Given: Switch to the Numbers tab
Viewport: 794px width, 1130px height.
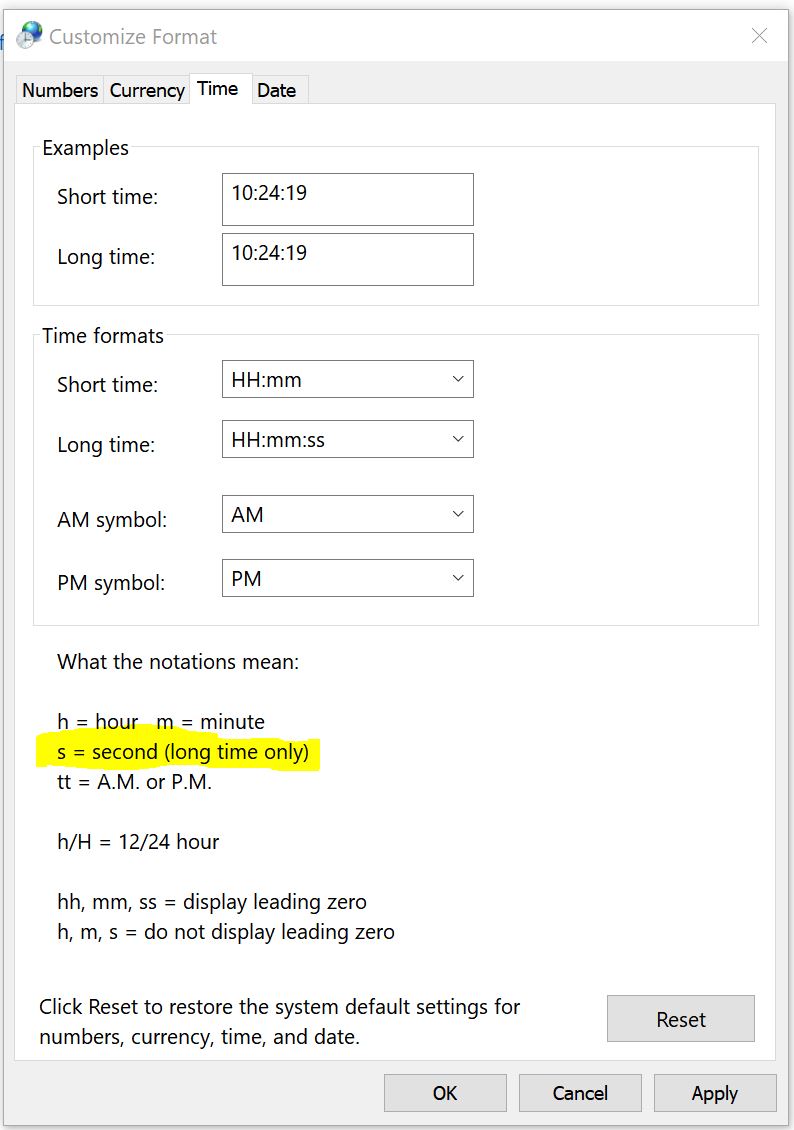Looking at the screenshot, I should tap(60, 90).
